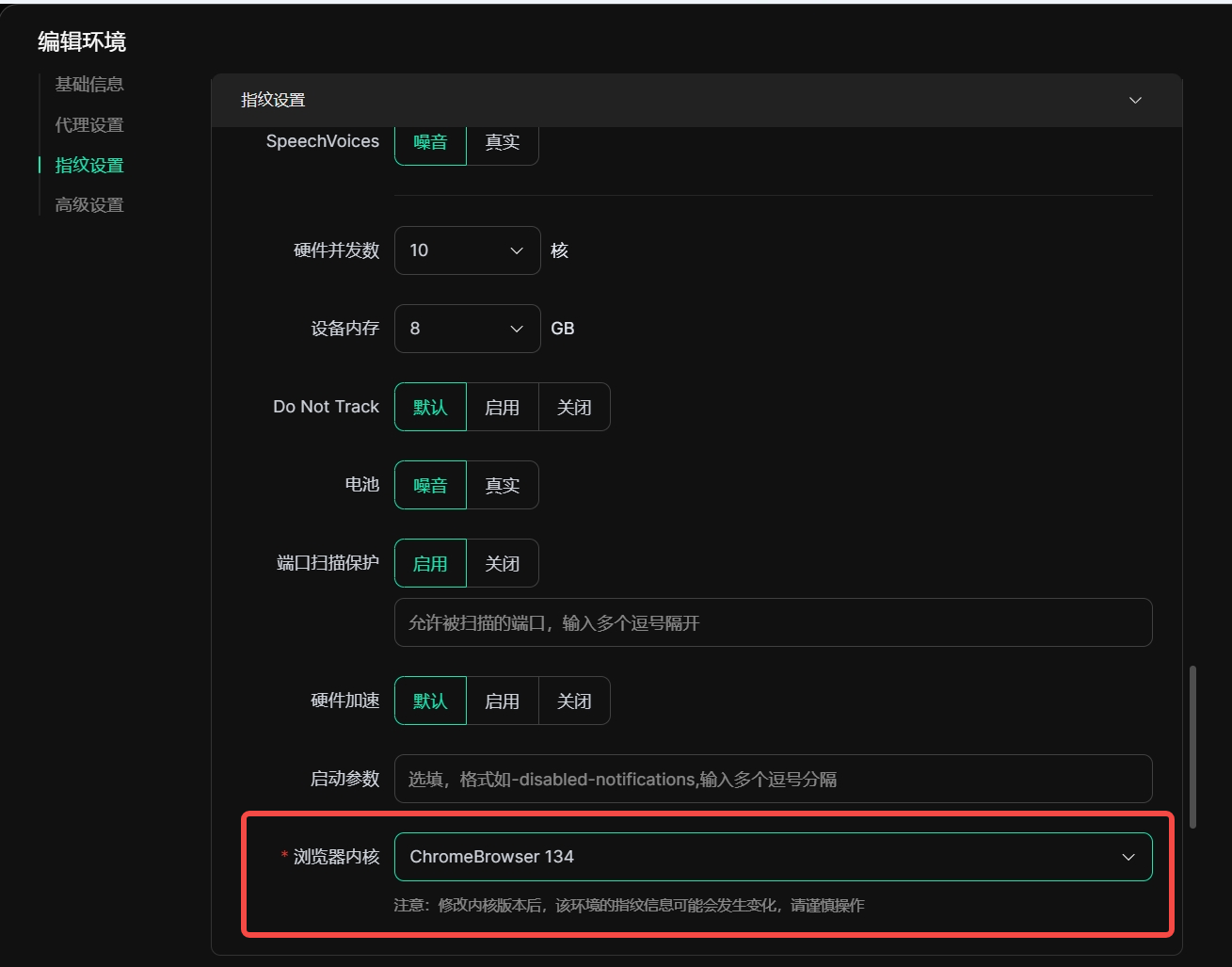Set 电池 option to 真实
The height and width of the screenshot is (967, 1232).
click(503, 485)
